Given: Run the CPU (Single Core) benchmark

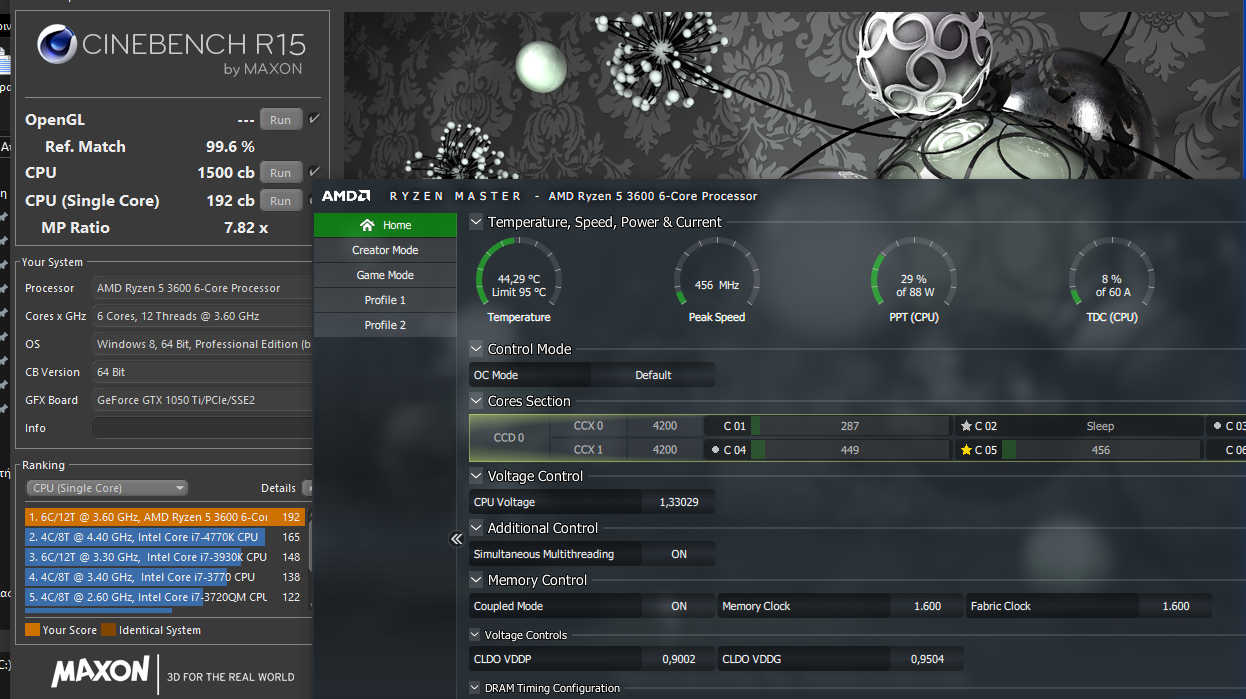Looking at the screenshot, I should click(x=281, y=201).
